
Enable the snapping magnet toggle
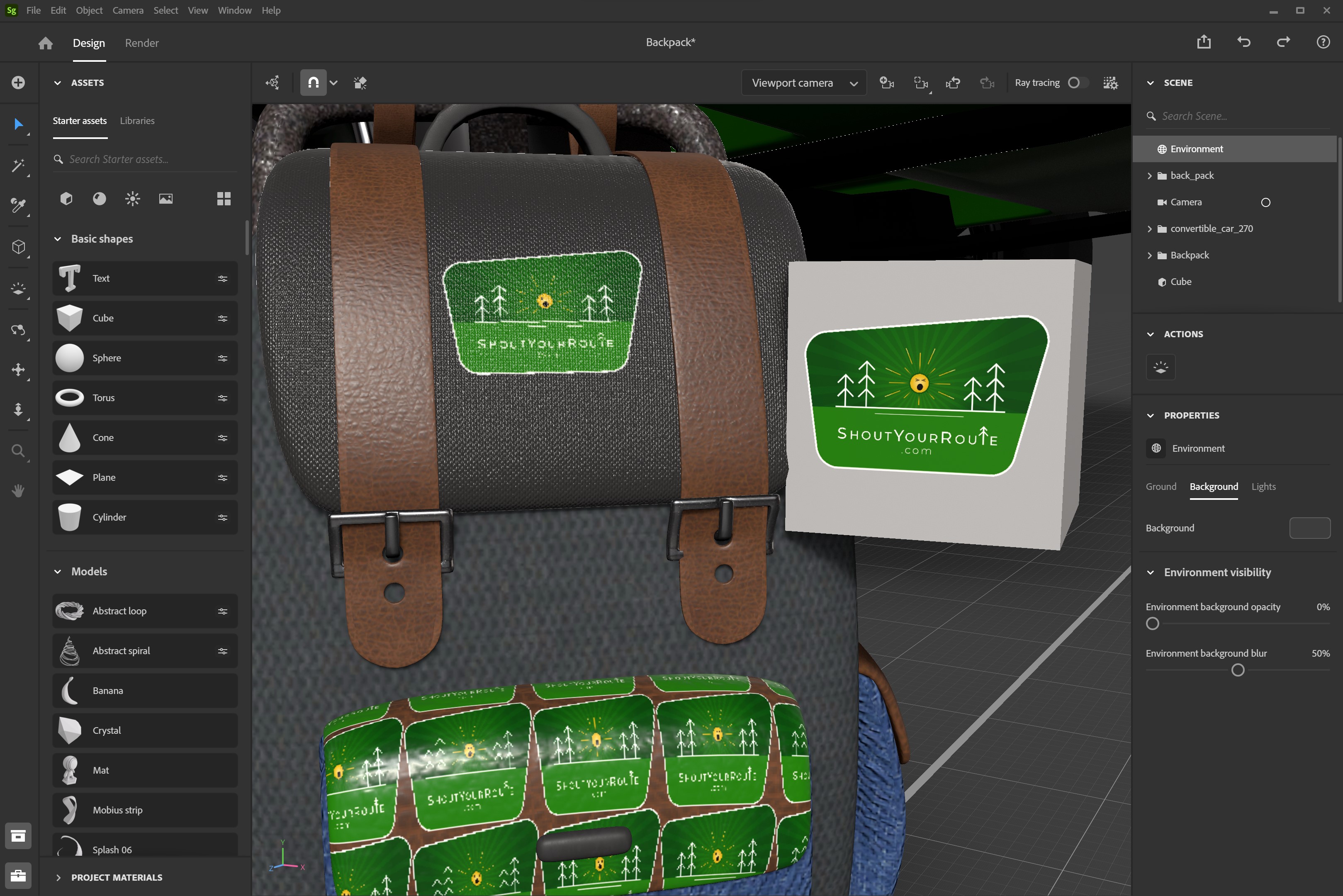(x=313, y=82)
